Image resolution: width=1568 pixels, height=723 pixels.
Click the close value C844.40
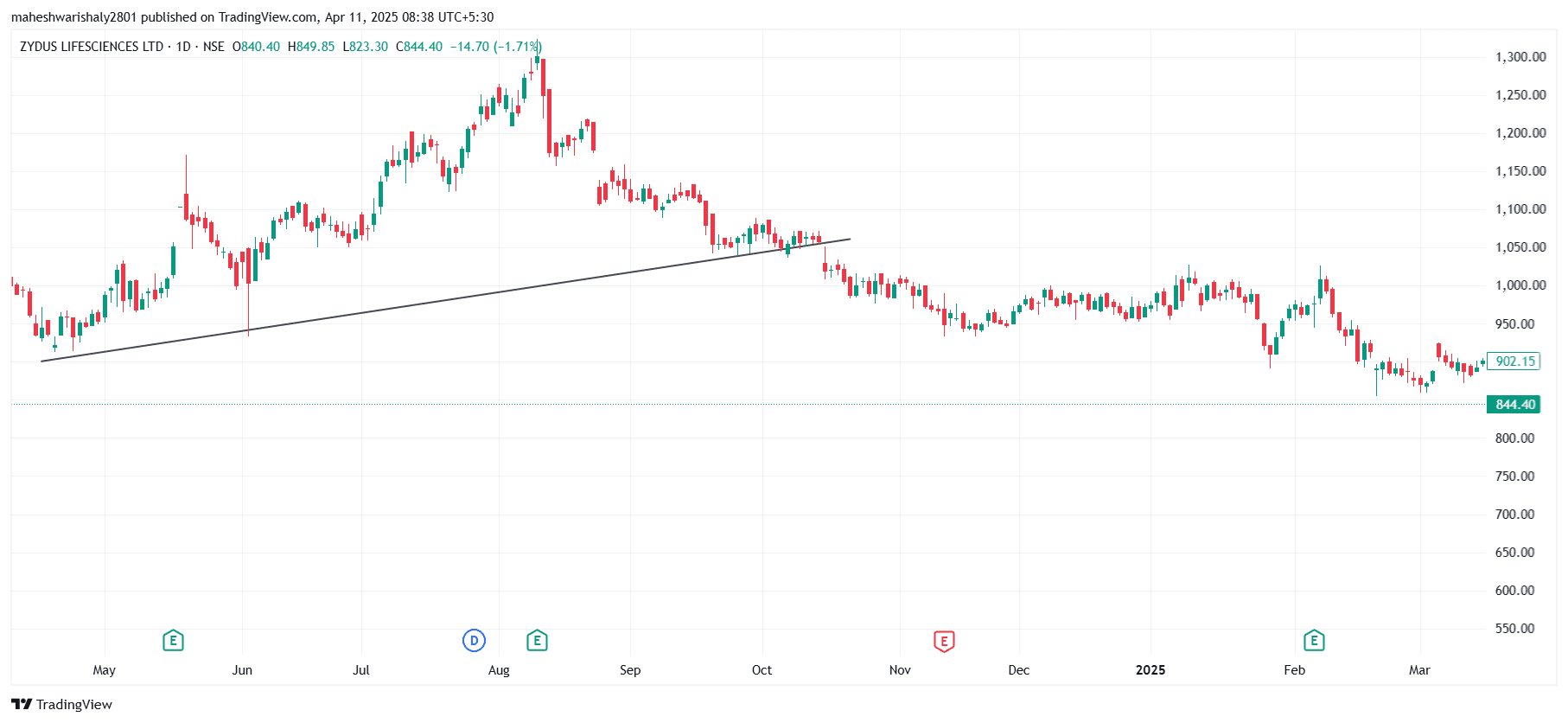point(419,47)
